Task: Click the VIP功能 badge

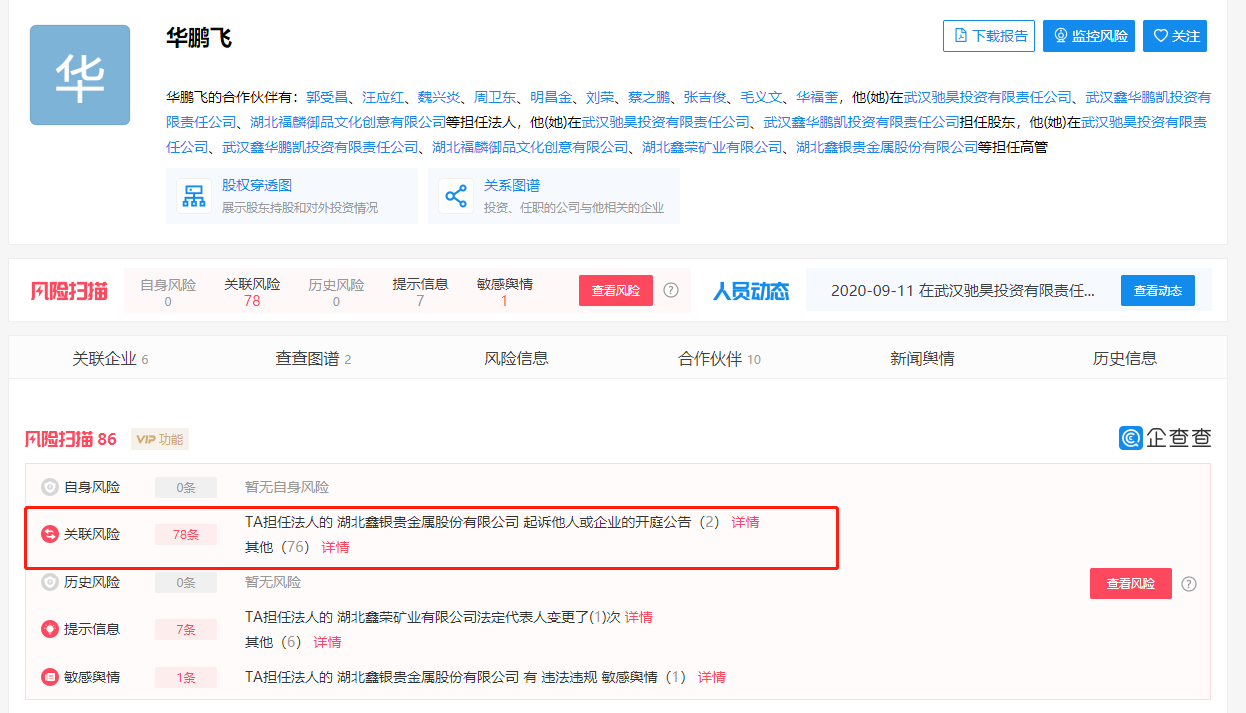Action: click(159, 439)
